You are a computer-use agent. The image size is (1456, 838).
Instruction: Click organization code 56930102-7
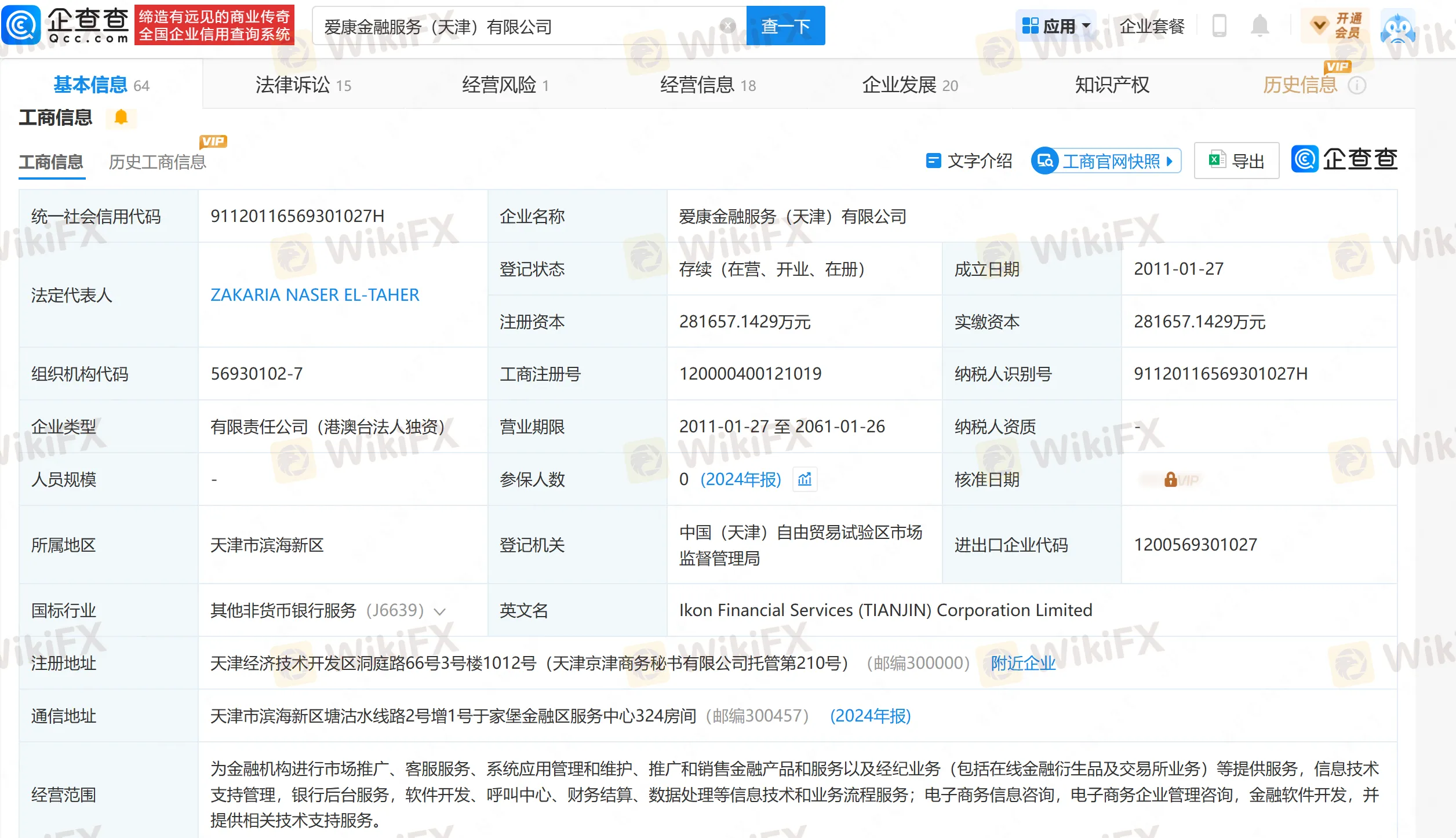(x=256, y=374)
